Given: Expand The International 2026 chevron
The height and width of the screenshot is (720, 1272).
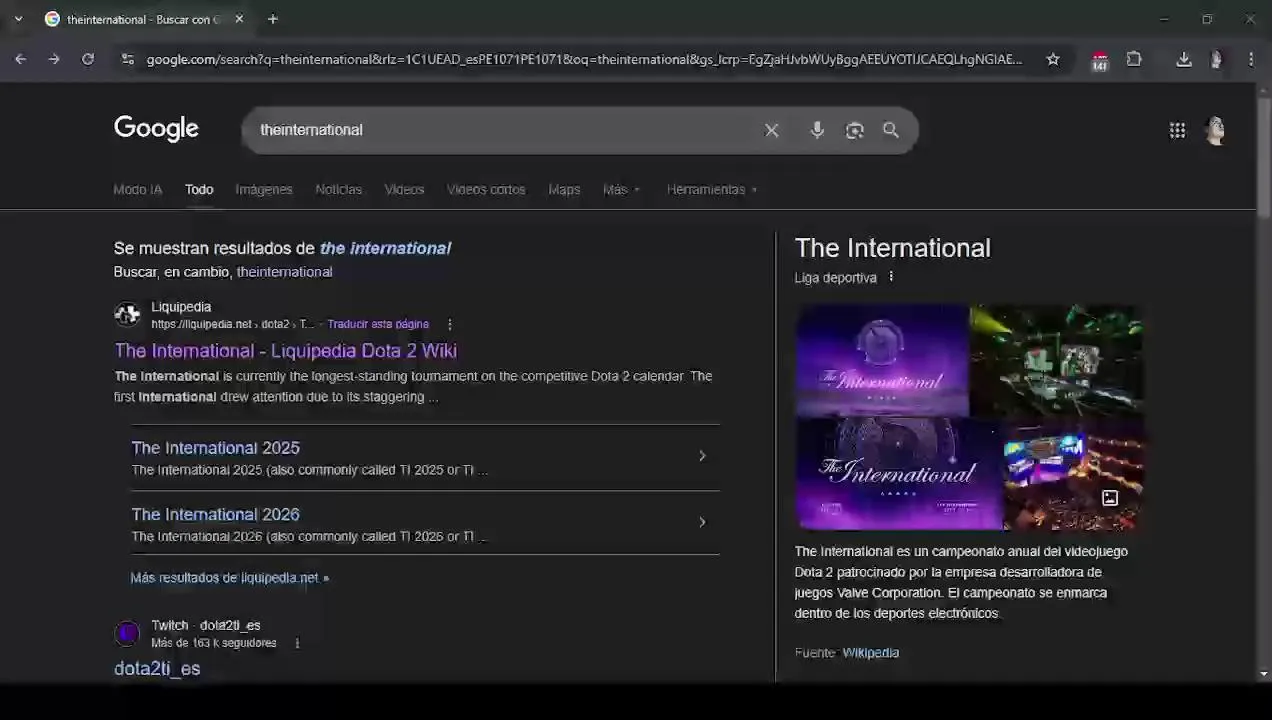Looking at the screenshot, I should click(x=702, y=522).
